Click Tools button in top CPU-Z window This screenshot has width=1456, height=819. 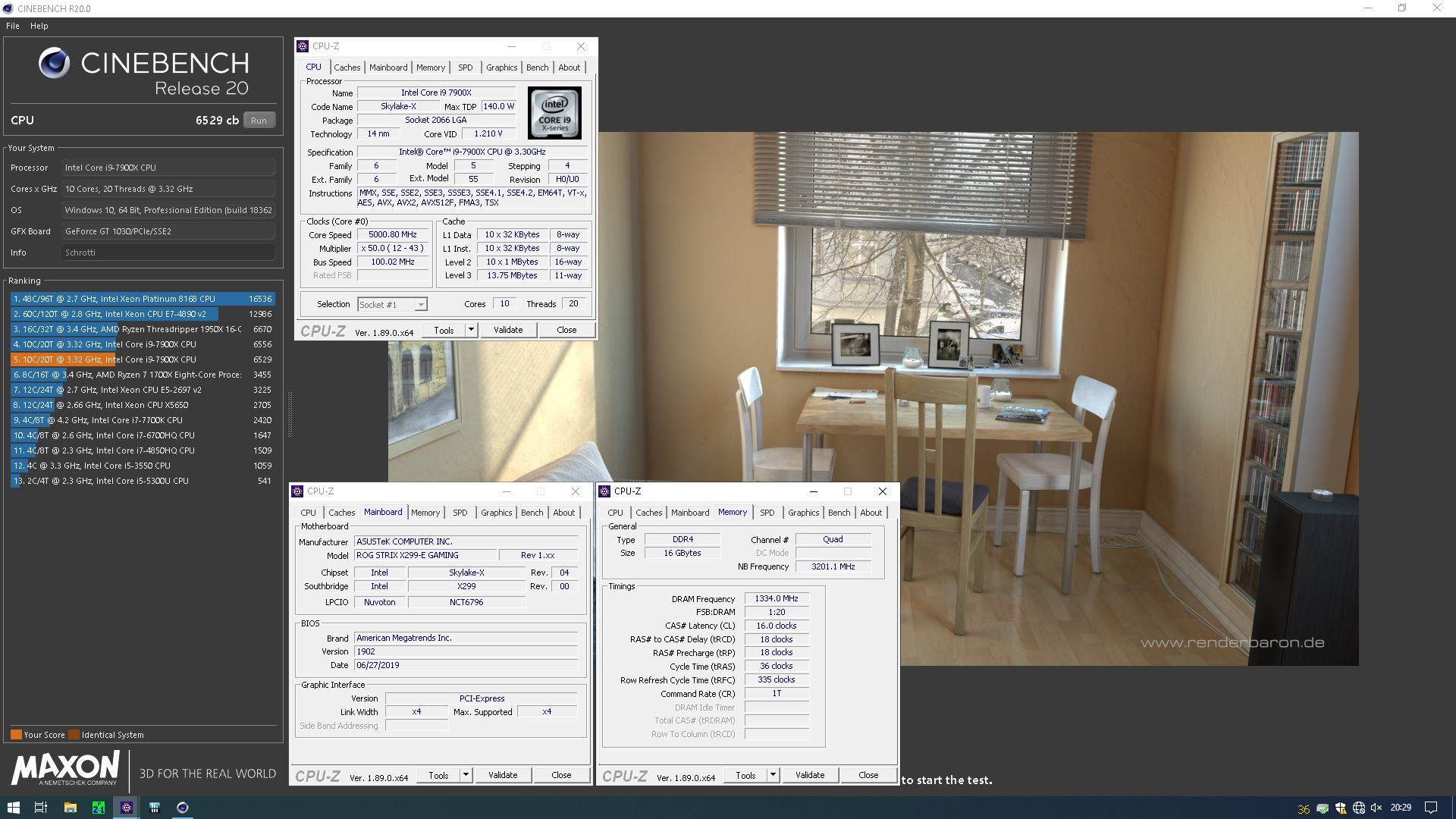pos(444,330)
